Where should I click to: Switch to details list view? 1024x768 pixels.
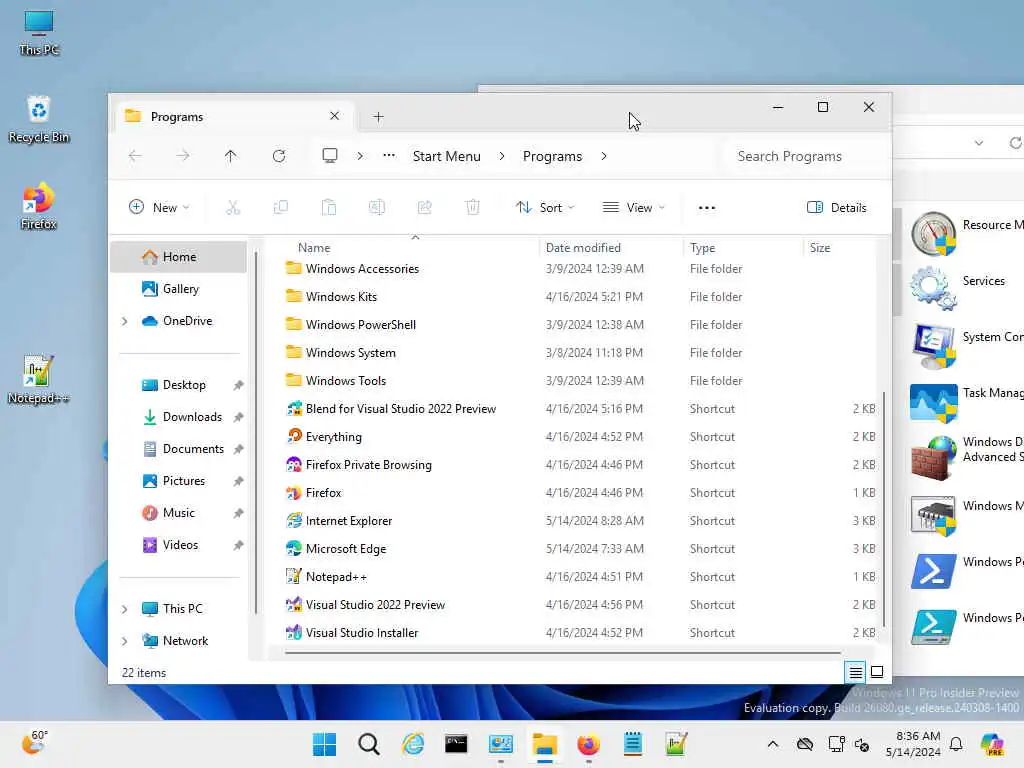click(x=855, y=671)
